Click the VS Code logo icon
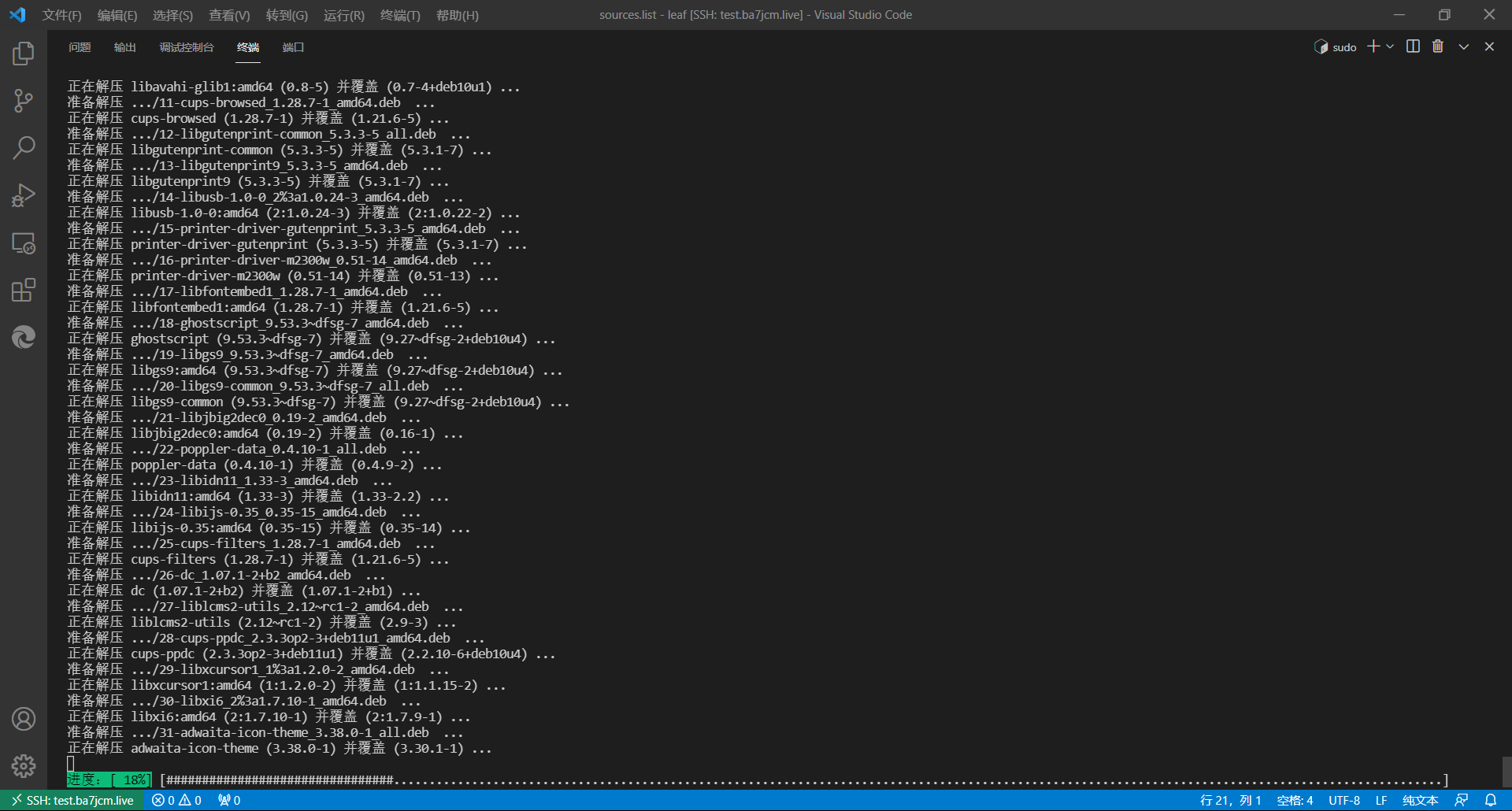The width and height of the screenshot is (1512, 811). pyautogui.click(x=17, y=15)
